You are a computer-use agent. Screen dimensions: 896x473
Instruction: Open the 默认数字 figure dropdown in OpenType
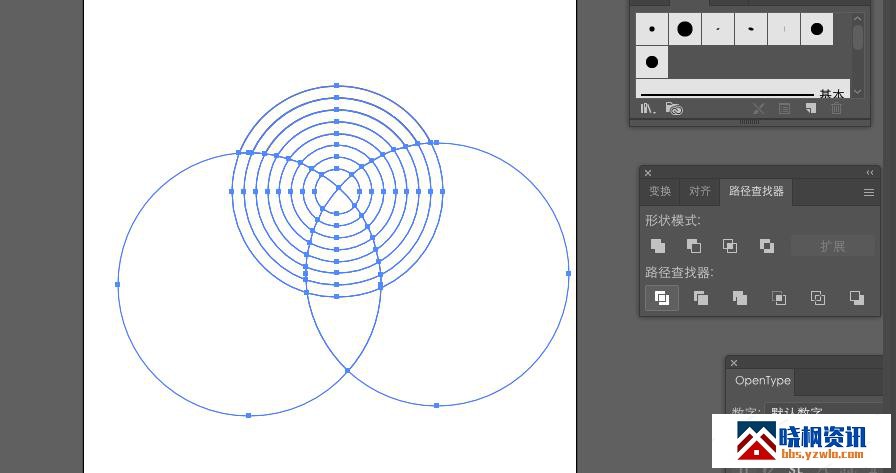coord(810,412)
